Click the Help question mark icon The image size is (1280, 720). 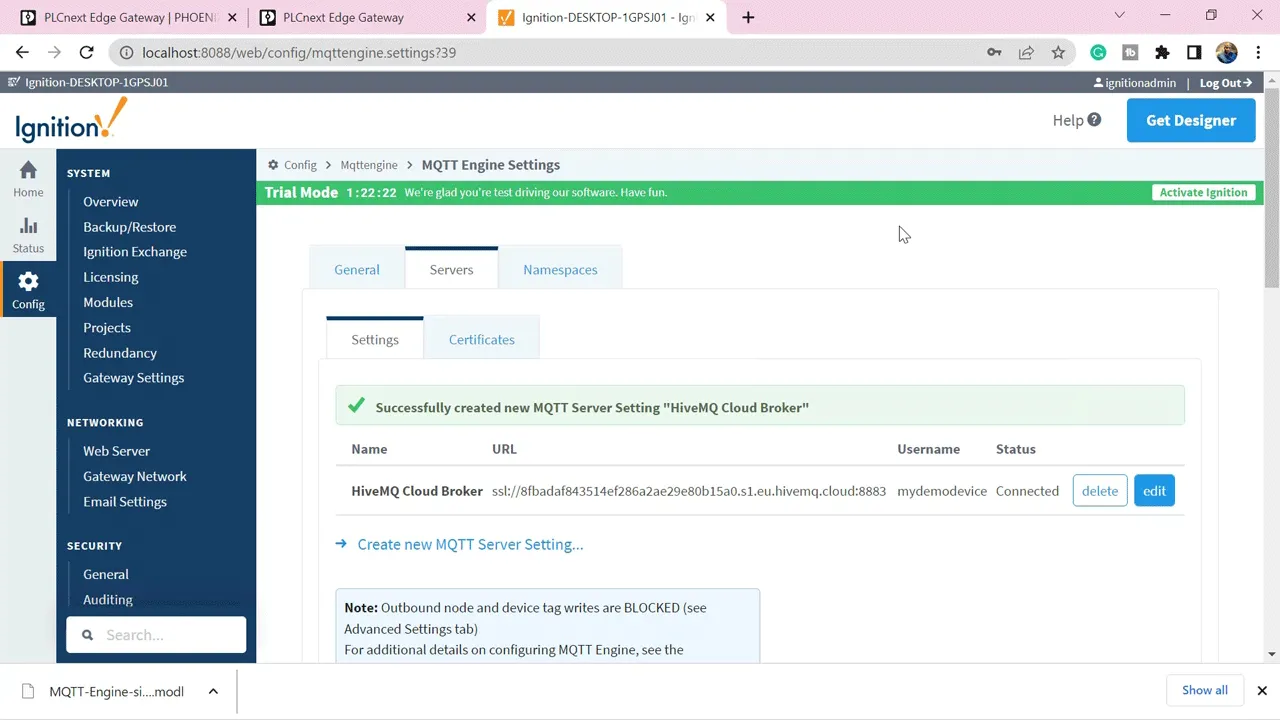(1094, 120)
